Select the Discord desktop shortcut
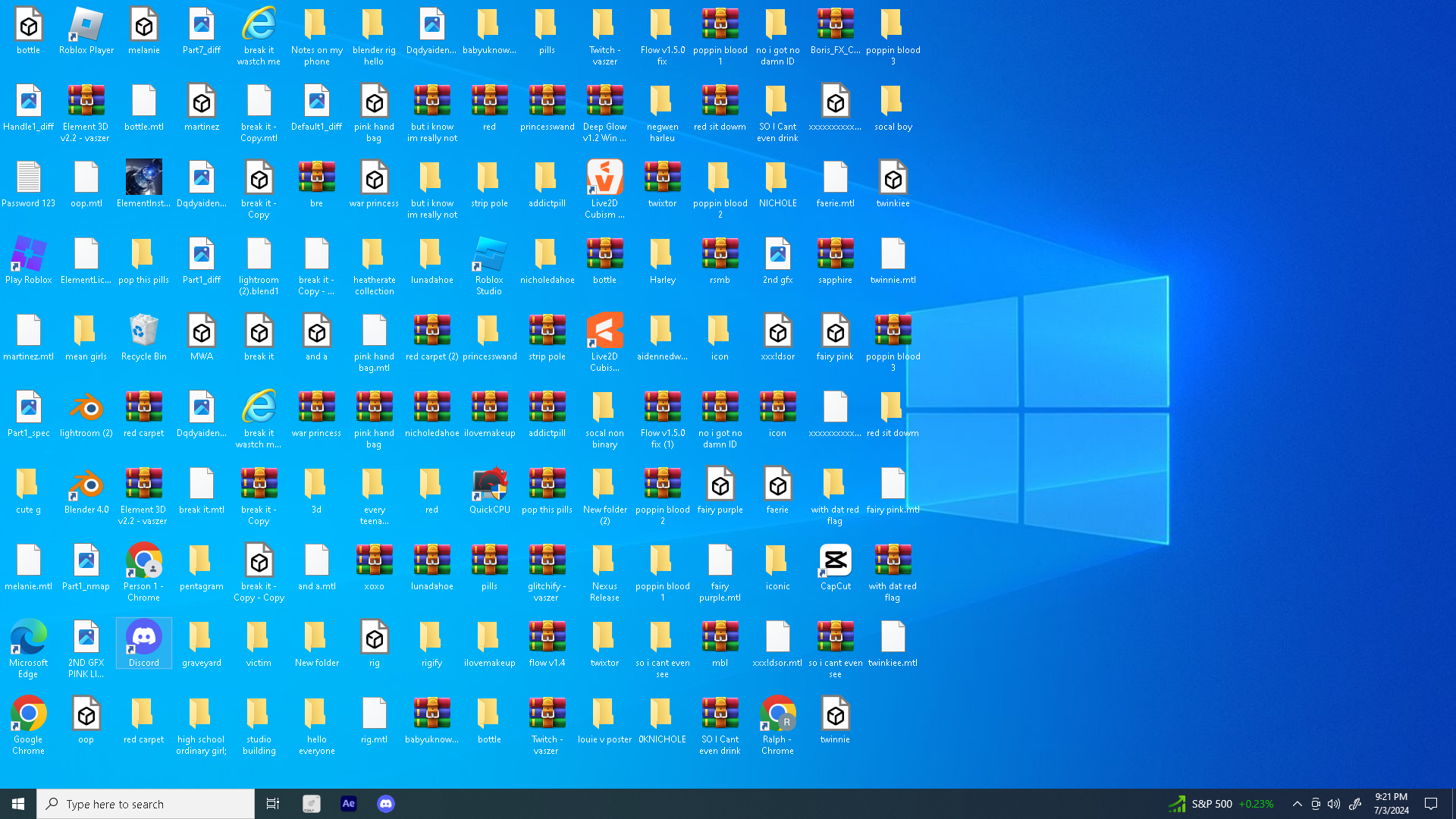Image resolution: width=1456 pixels, height=819 pixels. (x=144, y=639)
